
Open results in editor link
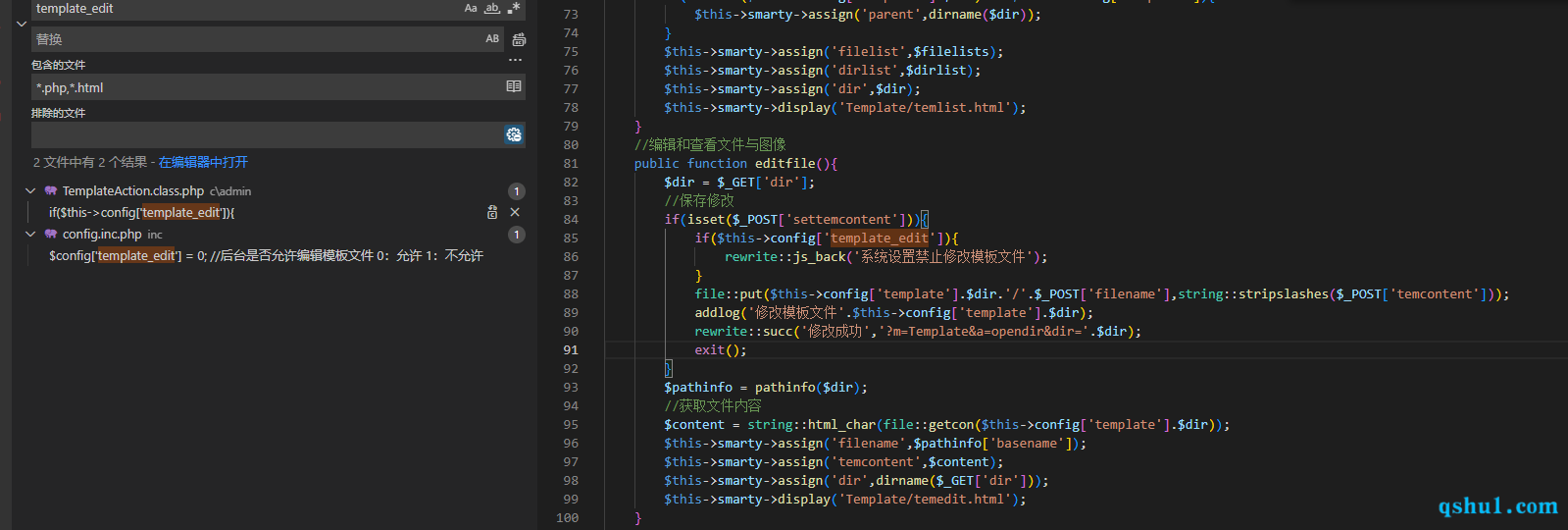point(203,162)
